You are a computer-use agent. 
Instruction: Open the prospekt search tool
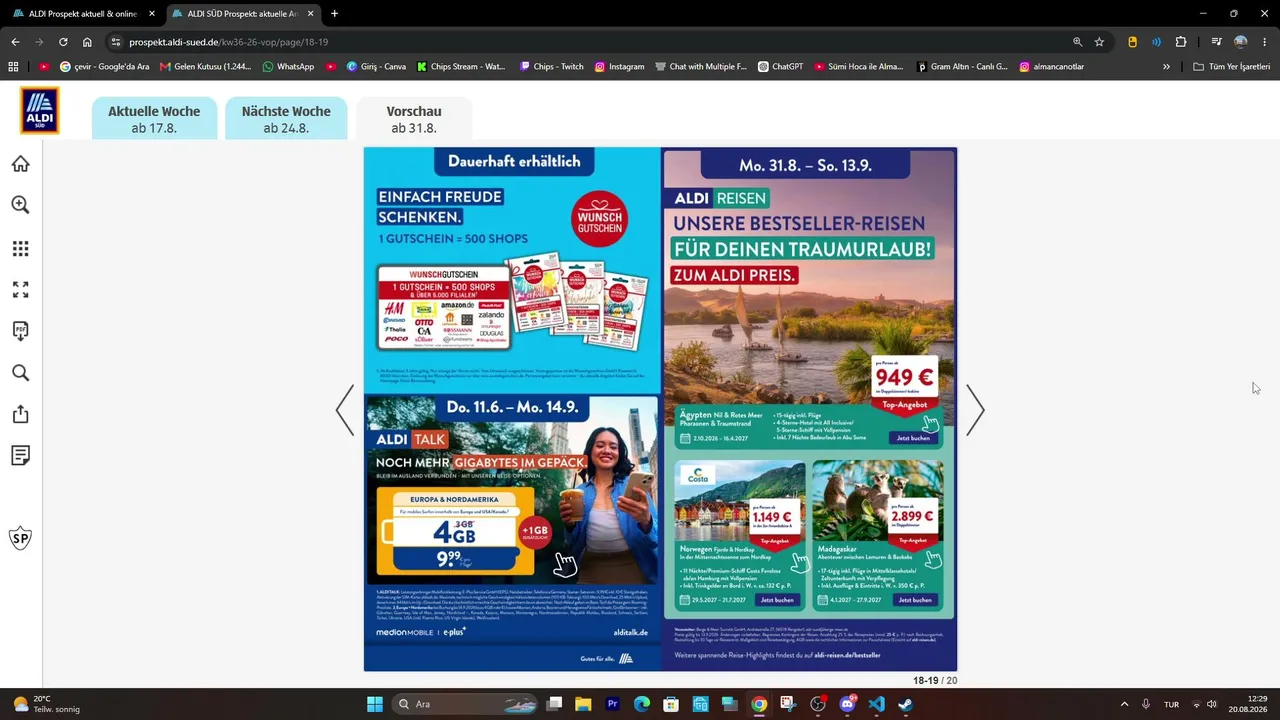[x=20, y=373]
